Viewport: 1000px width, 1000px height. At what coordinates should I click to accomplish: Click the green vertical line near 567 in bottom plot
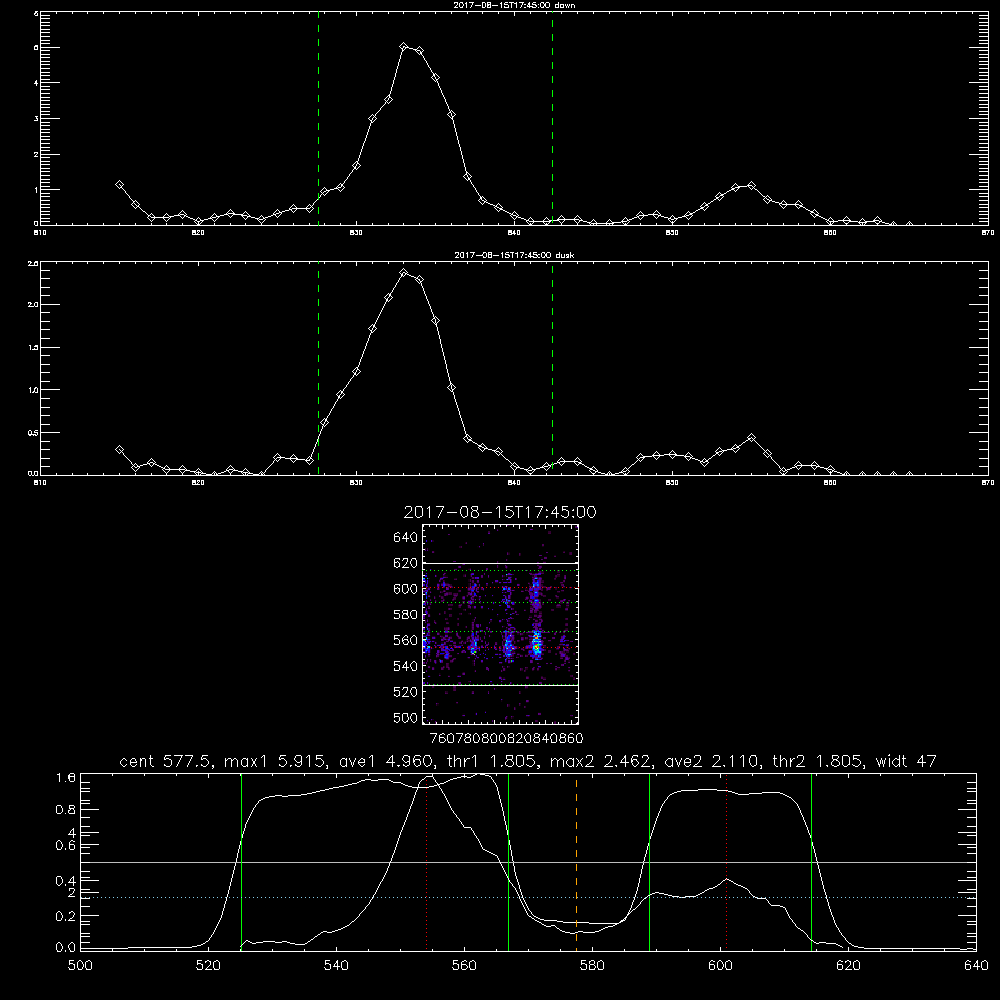(508, 862)
